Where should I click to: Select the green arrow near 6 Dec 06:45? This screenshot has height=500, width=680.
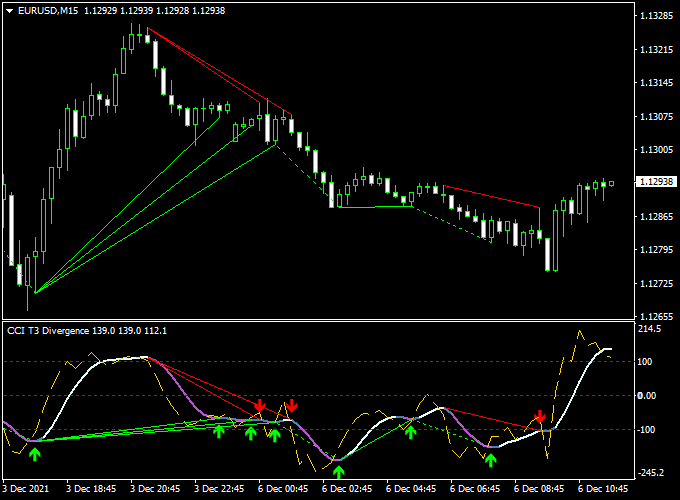[x=490, y=461]
